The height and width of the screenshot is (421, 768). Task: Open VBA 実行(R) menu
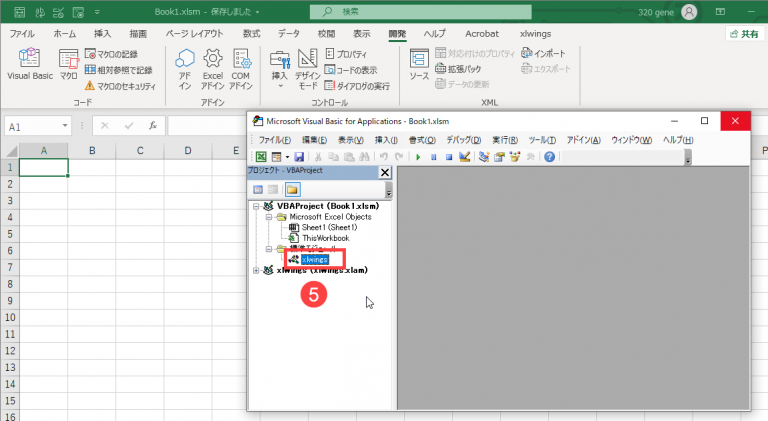tap(505, 140)
